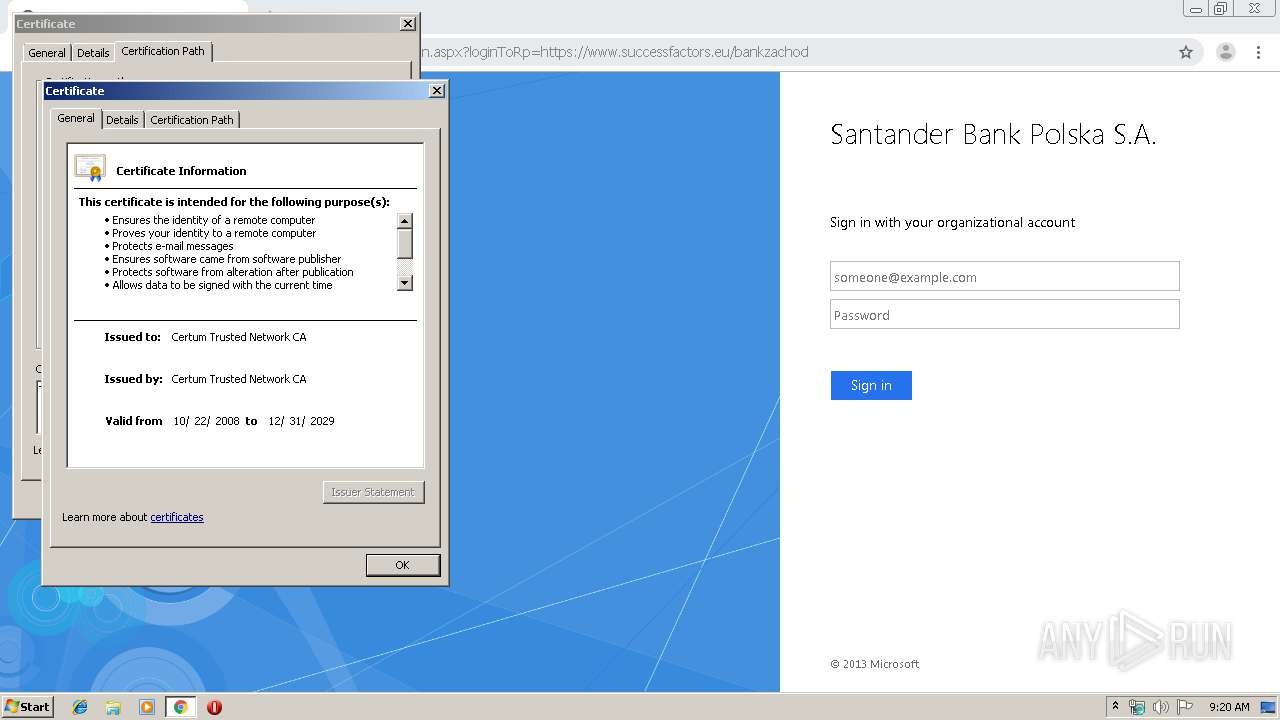This screenshot has height=720, width=1280.
Task: Click the Sign in button
Action: pyautogui.click(x=871, y=385)
